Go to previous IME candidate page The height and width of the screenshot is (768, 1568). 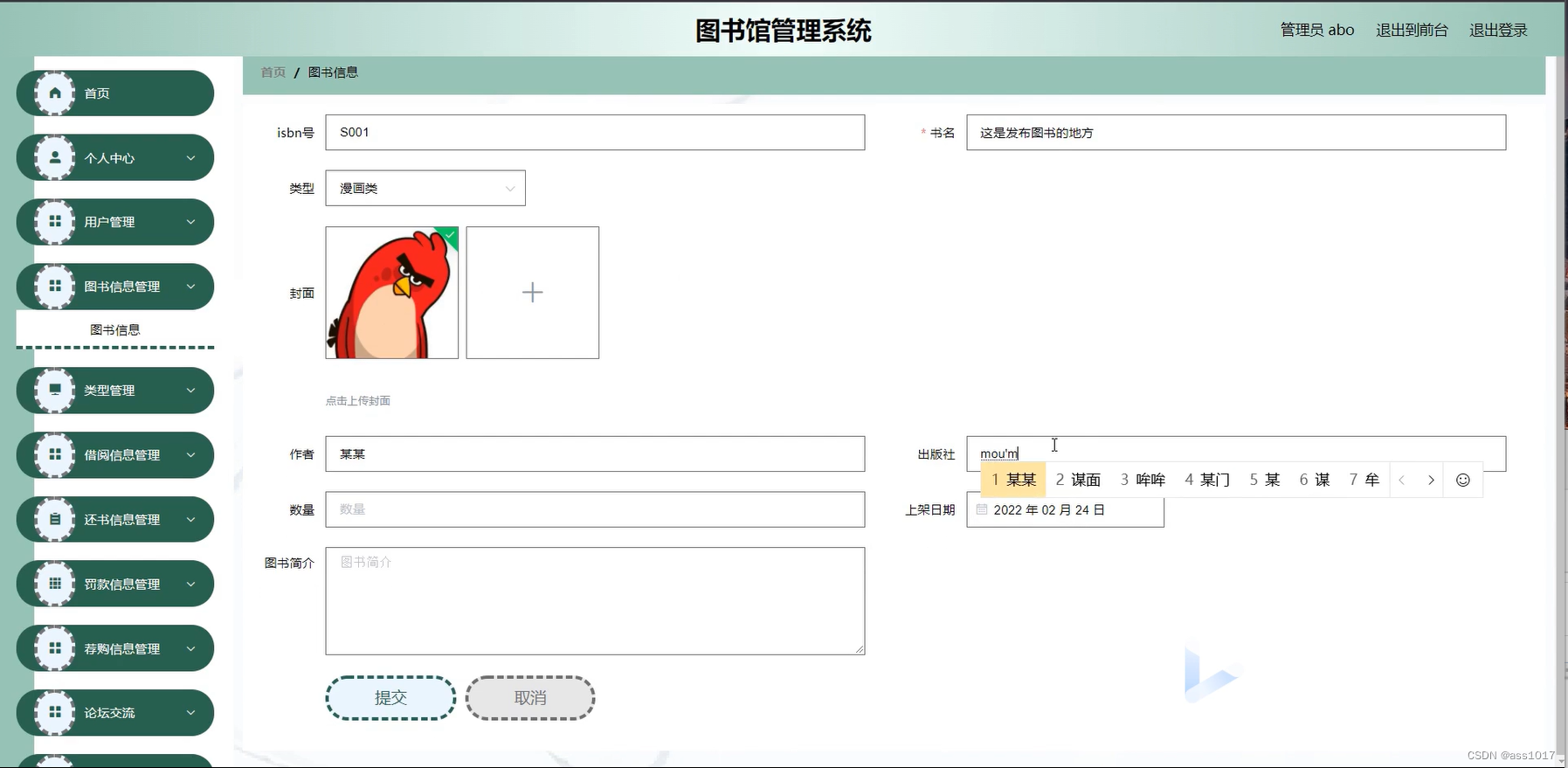[1401, 480]
